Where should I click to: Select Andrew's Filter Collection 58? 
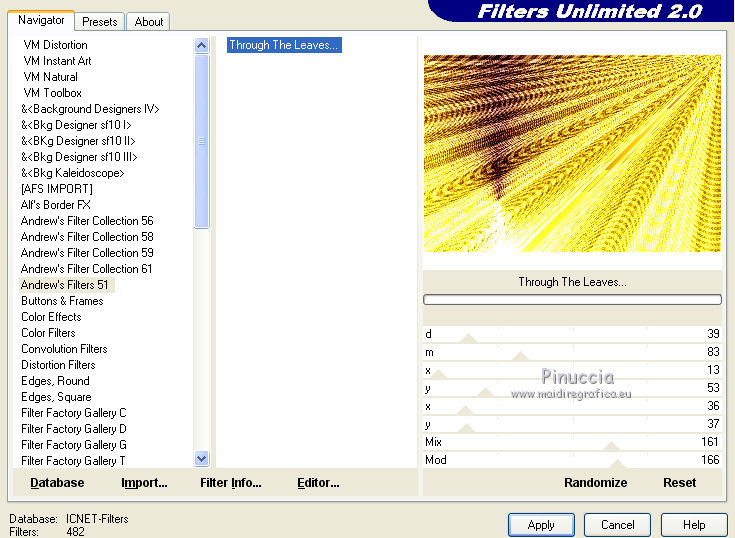87,237
